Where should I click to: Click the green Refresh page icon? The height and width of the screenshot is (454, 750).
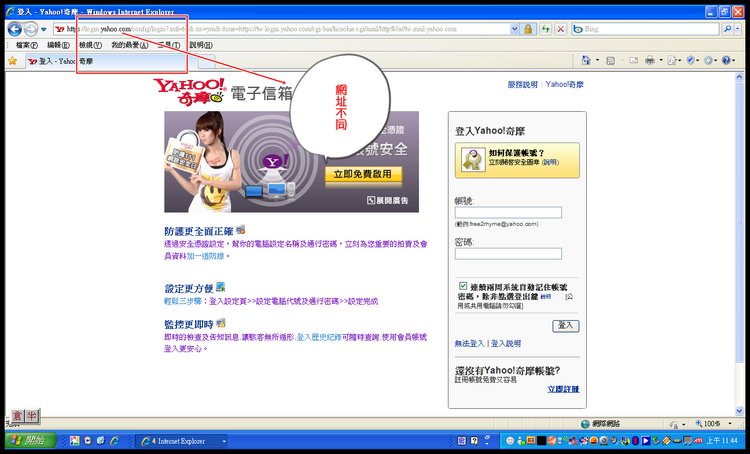[545, 29]
